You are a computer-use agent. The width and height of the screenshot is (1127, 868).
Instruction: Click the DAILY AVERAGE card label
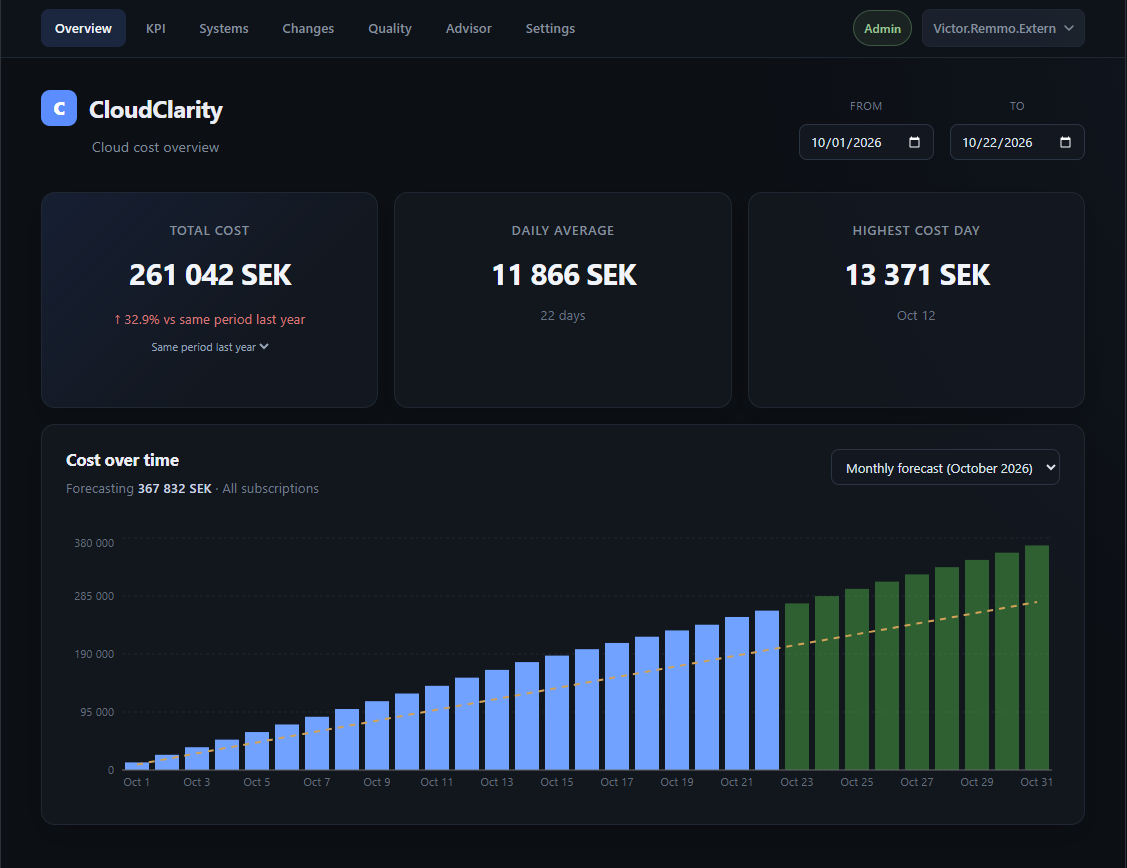pos(563,231)
